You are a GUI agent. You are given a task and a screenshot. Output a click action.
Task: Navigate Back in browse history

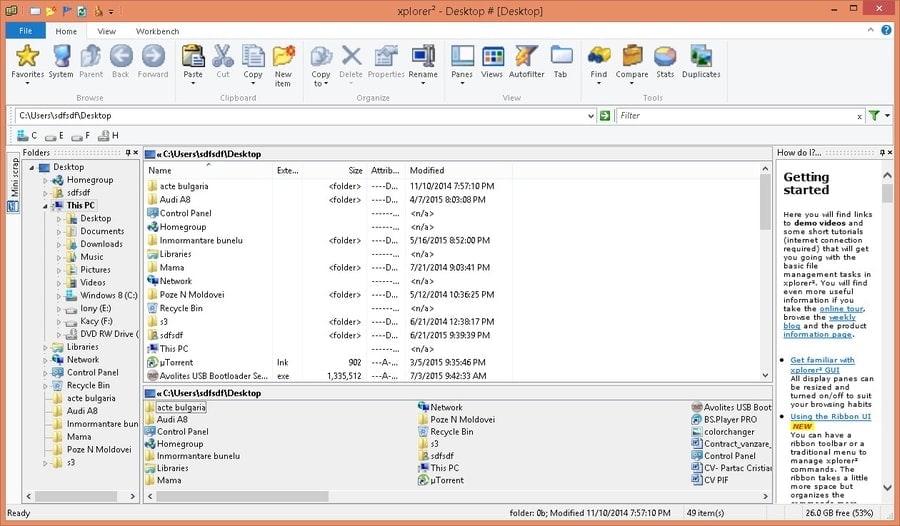click(121, 61)
